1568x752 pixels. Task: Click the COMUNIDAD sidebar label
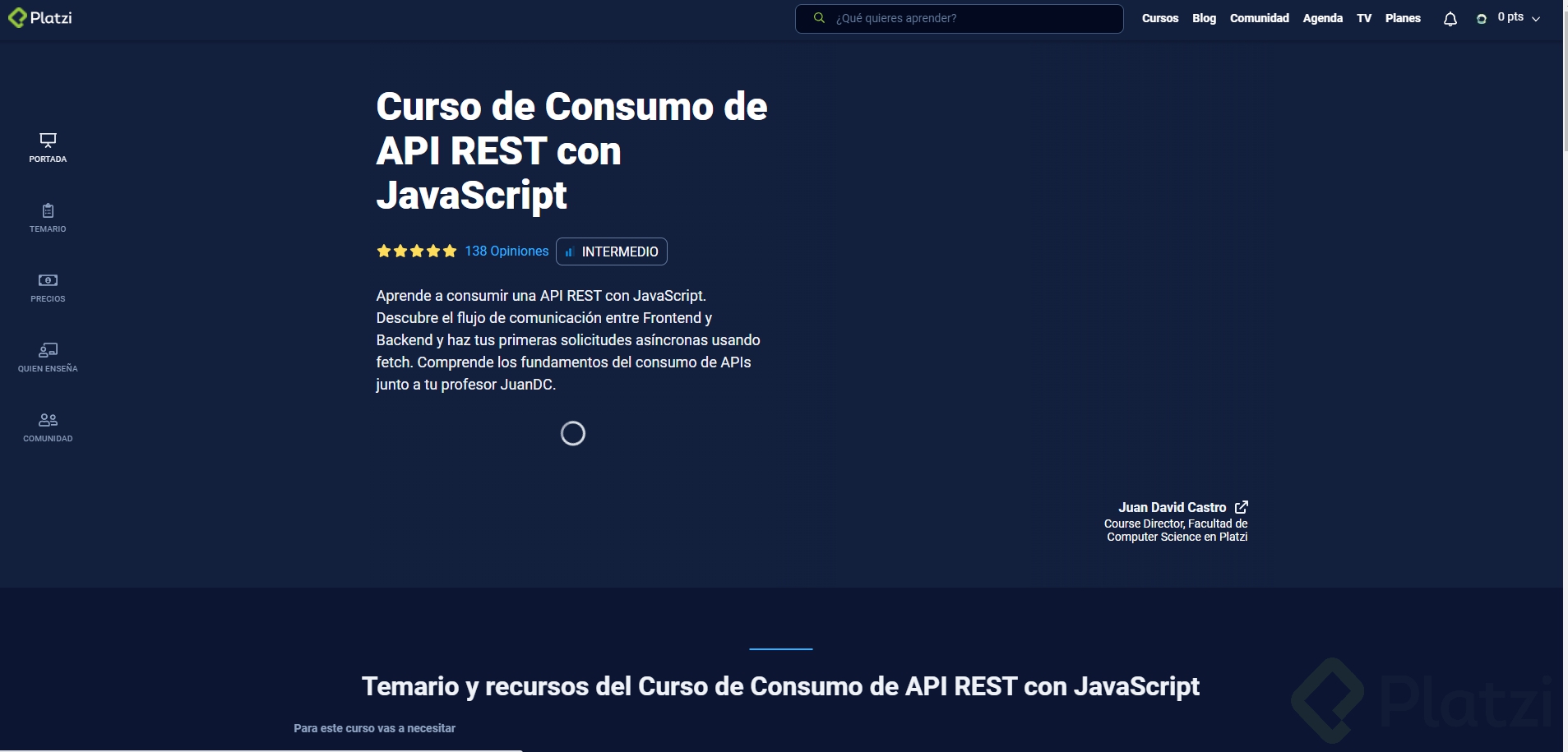pyautogui.click(x=48, y=439)
